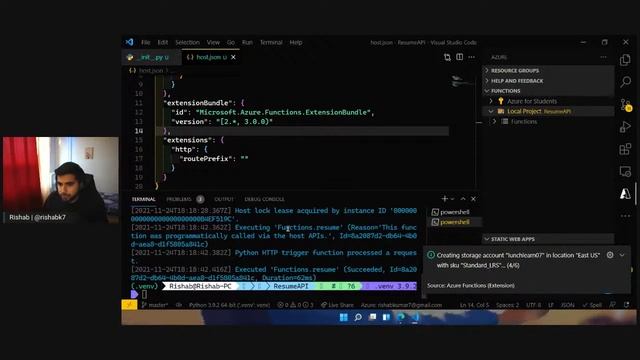This screenshot has width=640, height=360.
Task: Create a new terminal with plus icon
Action: coord(444,199)
